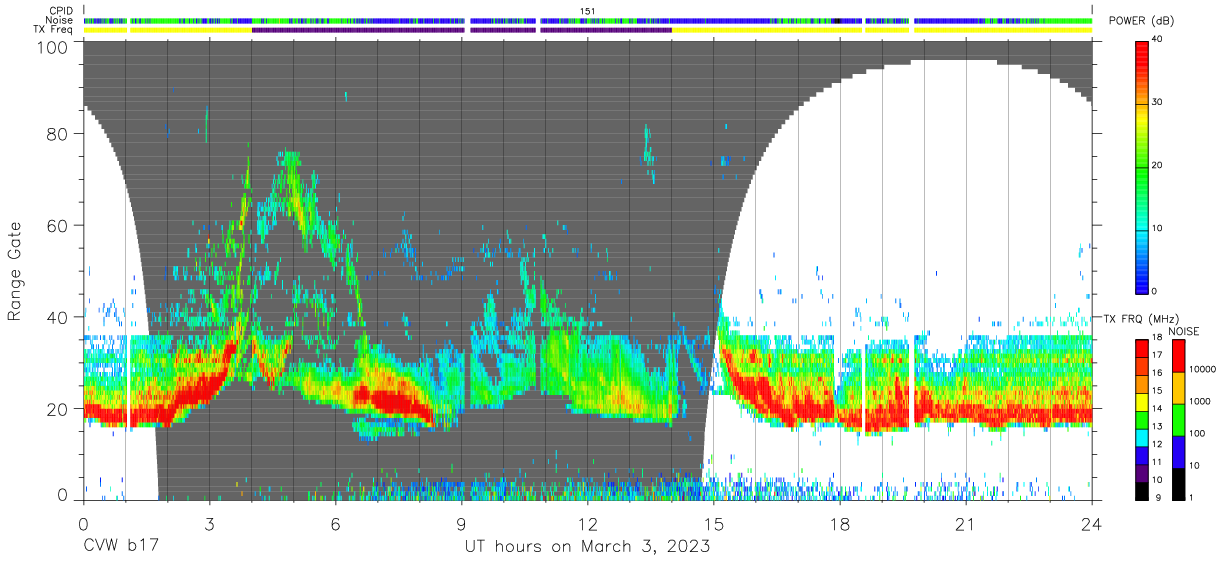Click the '15' tick on UT hours axis
1228x567 pixels.
714,524
